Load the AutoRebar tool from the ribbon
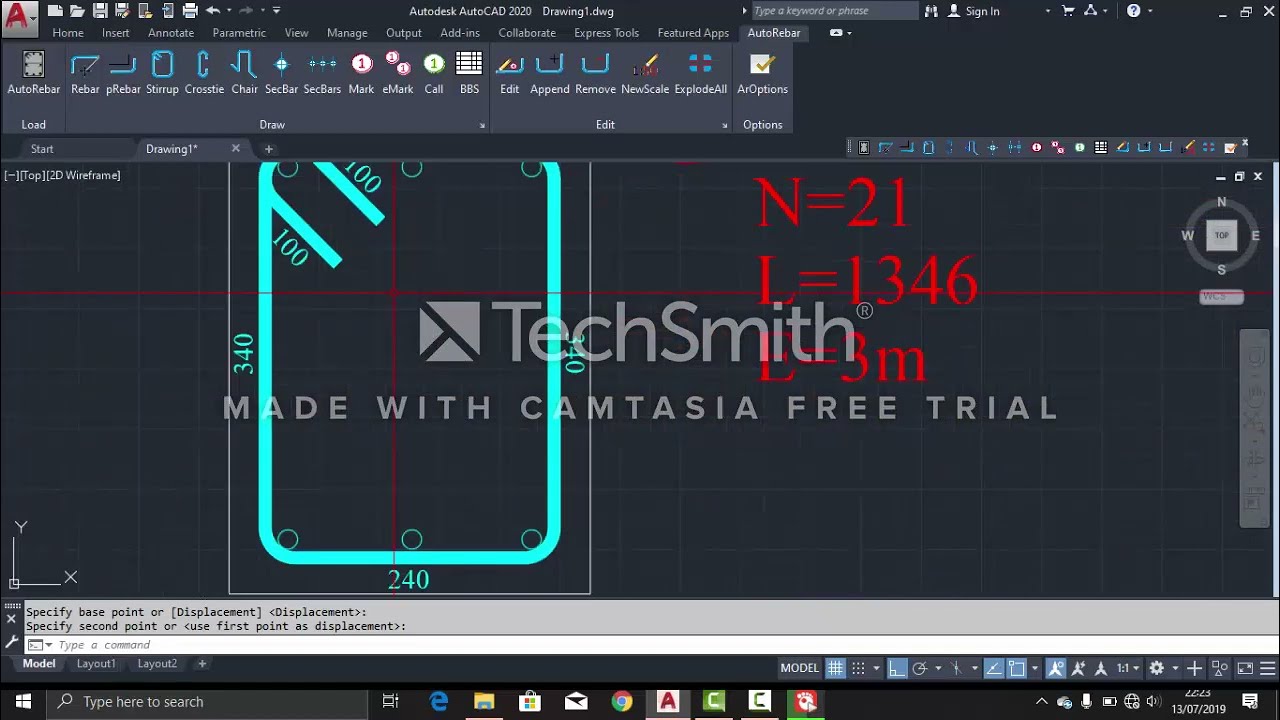 point(34,74)
